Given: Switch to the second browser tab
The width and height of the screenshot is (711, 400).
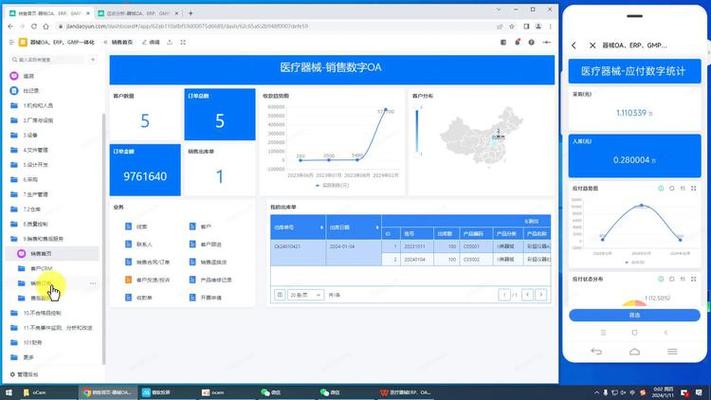Looking at the screenshot, I should 138,14.
